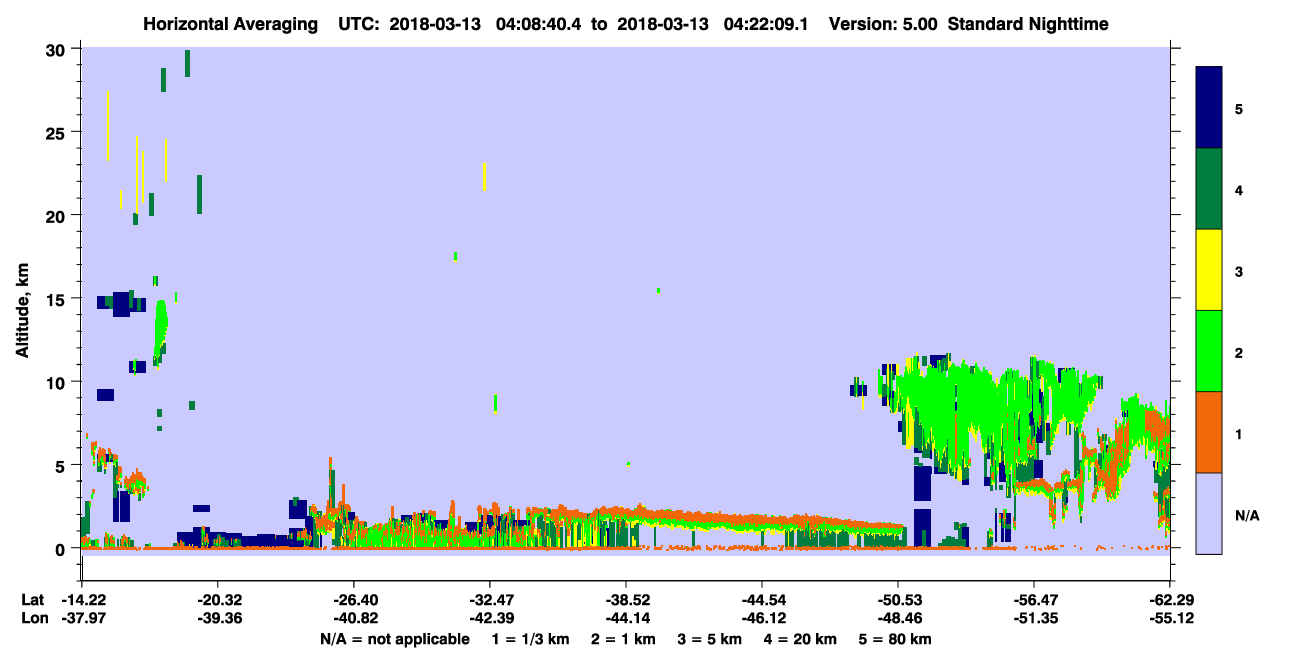The width and height of the screenshot is (1300, 667).
Task: Click the dark green legend color segment labeled 4
Action: point(1209,189)
